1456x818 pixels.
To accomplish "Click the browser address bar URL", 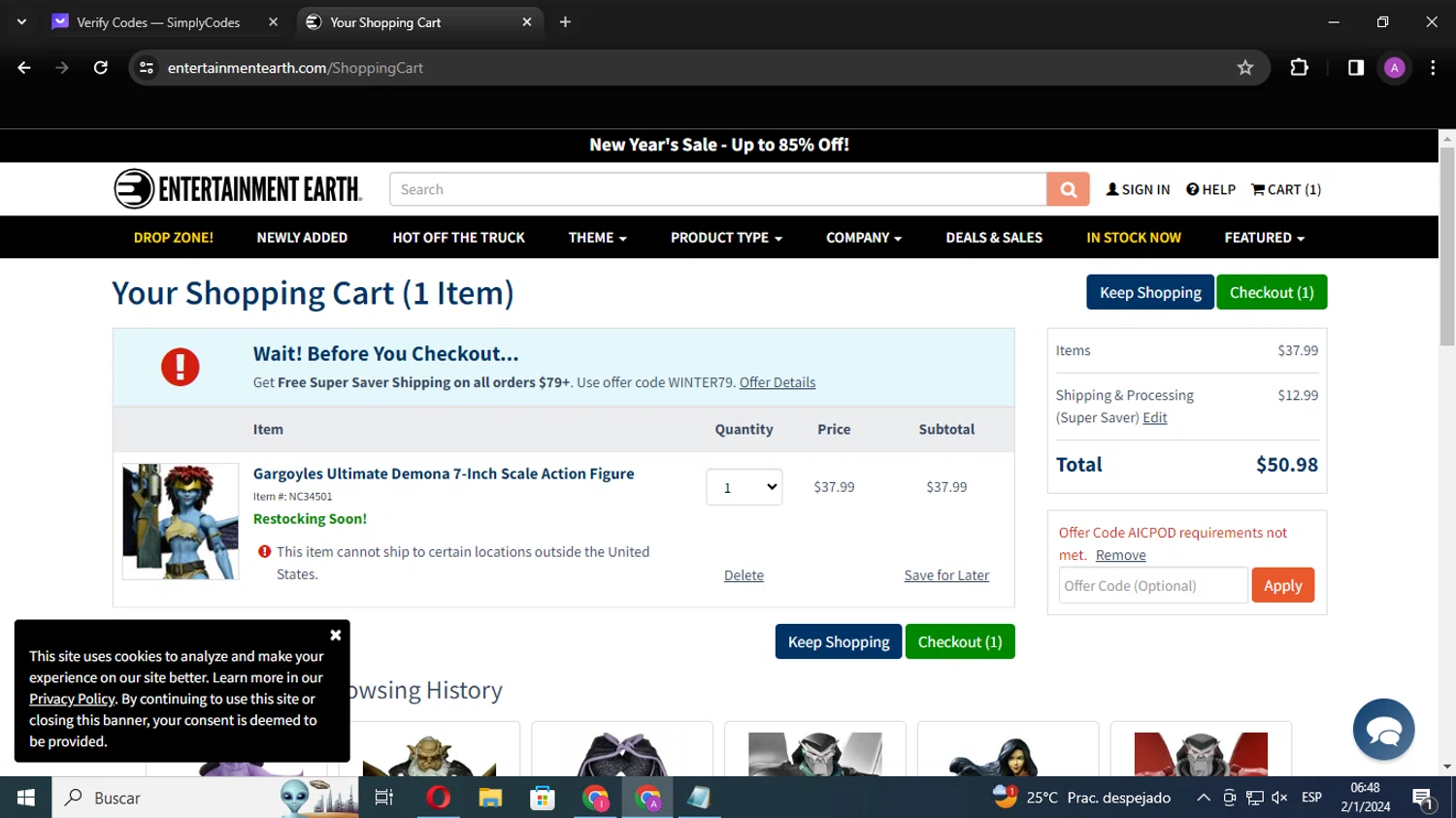I will (x=295, y=68).
